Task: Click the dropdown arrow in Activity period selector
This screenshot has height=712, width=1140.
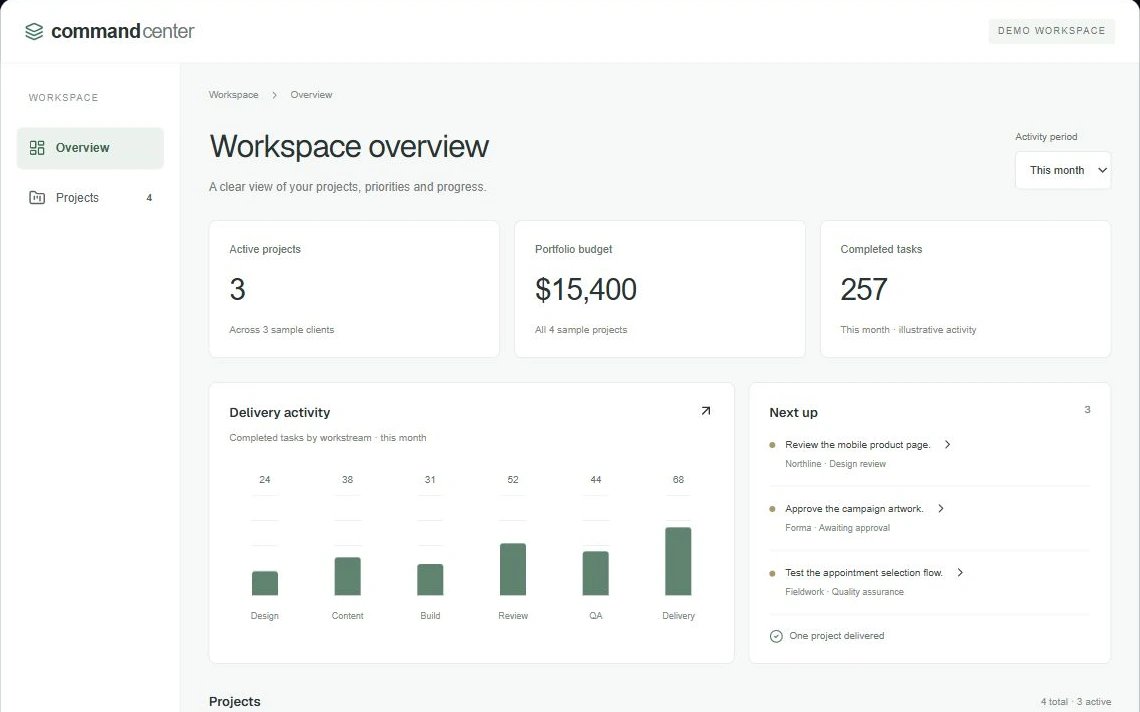Action: coord(1102,170)
